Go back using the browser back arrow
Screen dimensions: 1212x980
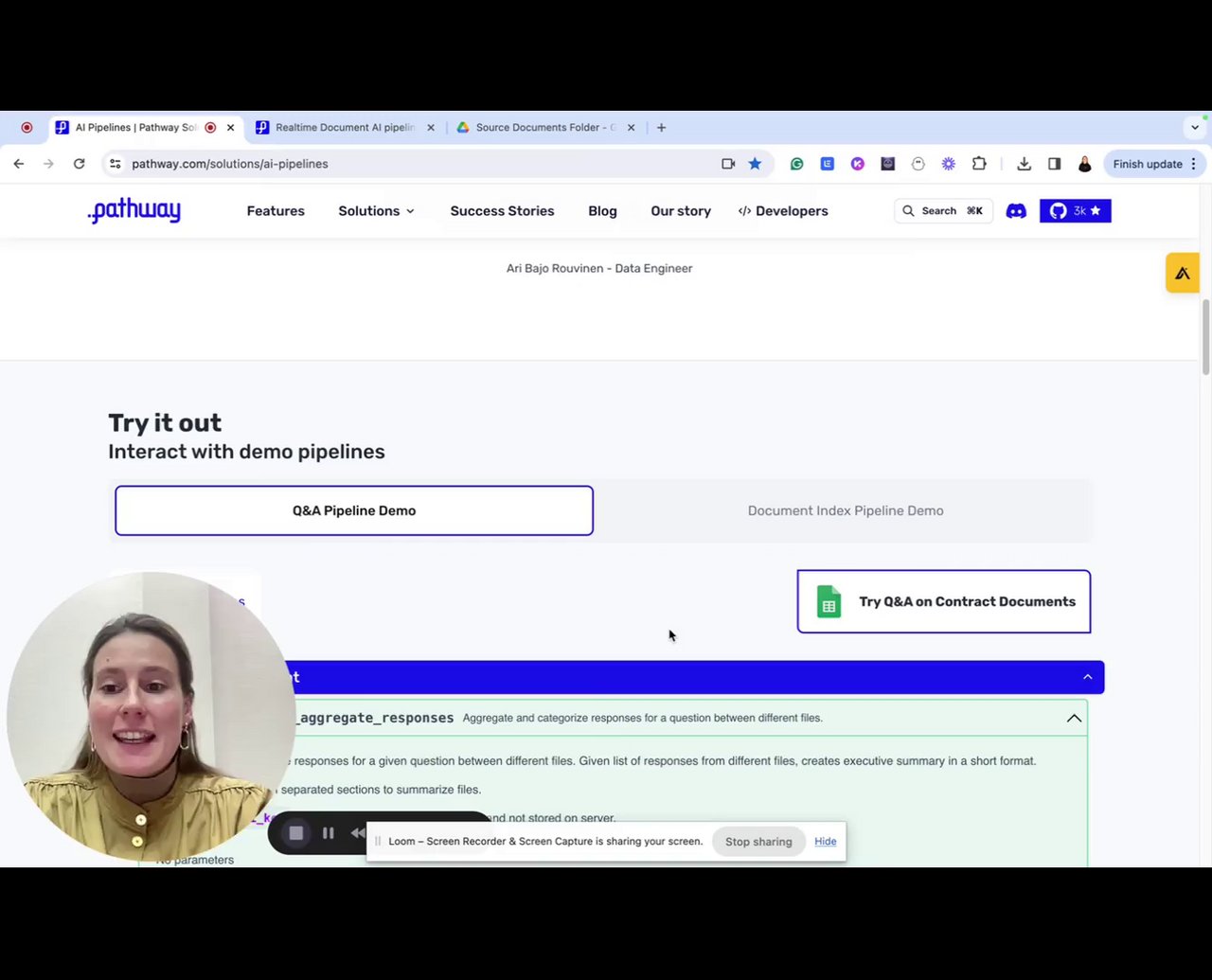[x=19, y=164]
